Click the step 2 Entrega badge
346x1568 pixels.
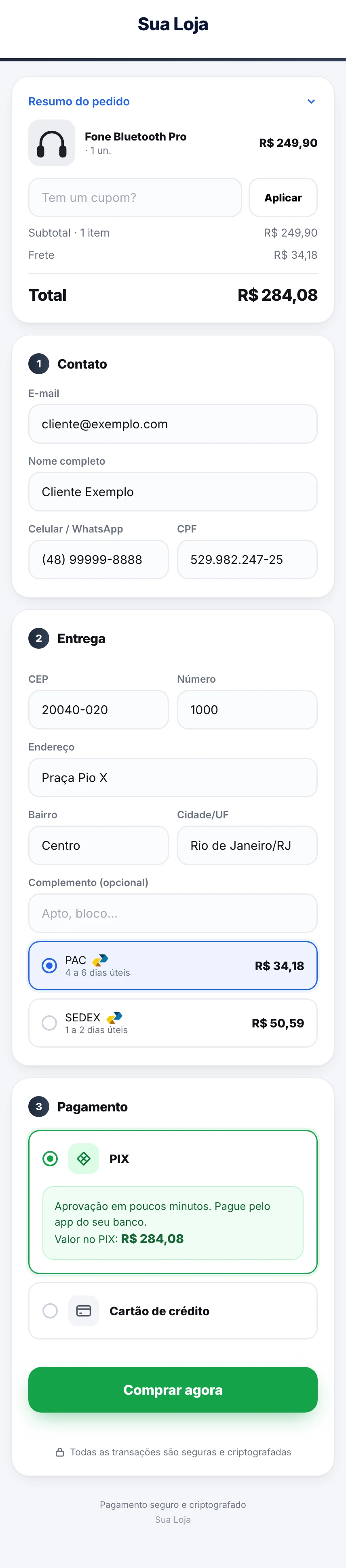pos(39,639)
